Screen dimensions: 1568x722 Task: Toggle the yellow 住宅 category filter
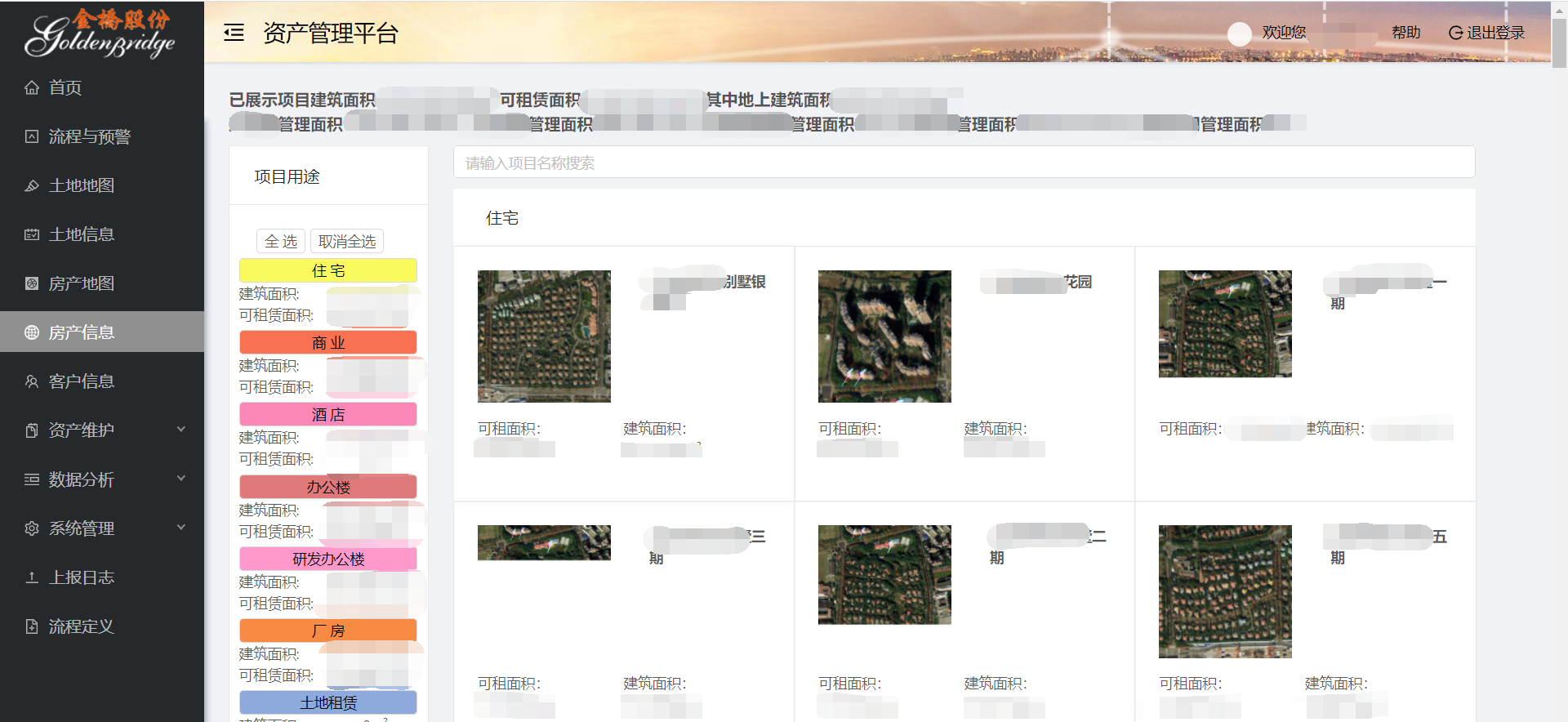[x=328, y=270]
